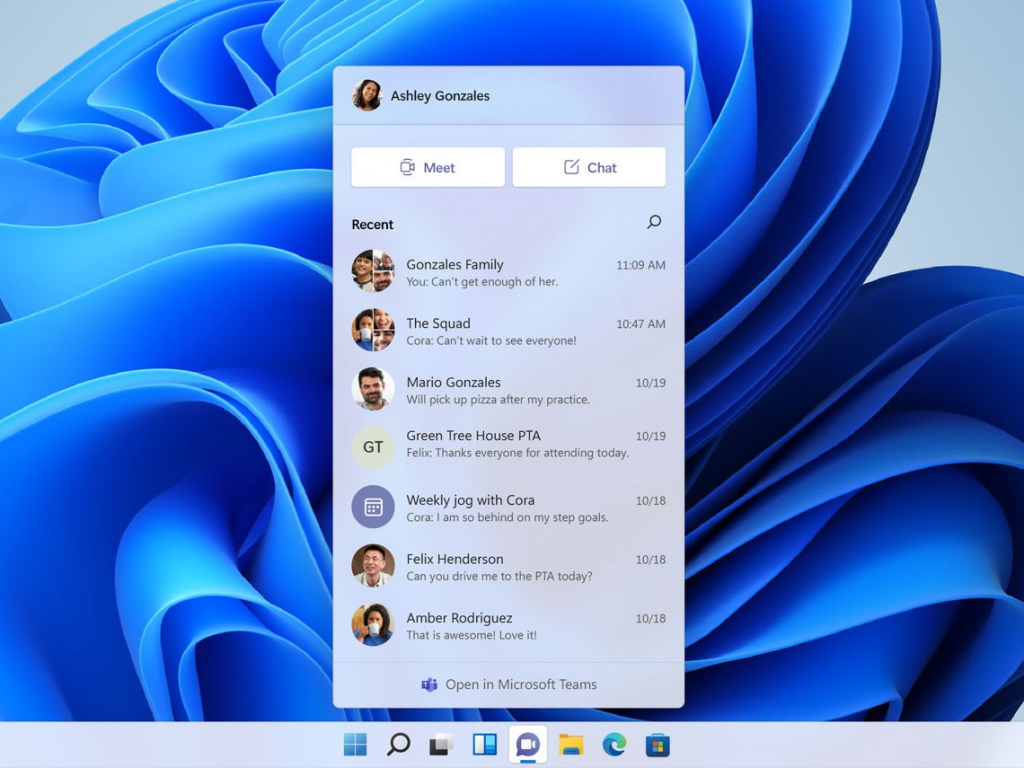Open the Widgets panel icon
The width and height of the screenshot is (1024, 768).
pyautogui.click(x=484, y=744)
